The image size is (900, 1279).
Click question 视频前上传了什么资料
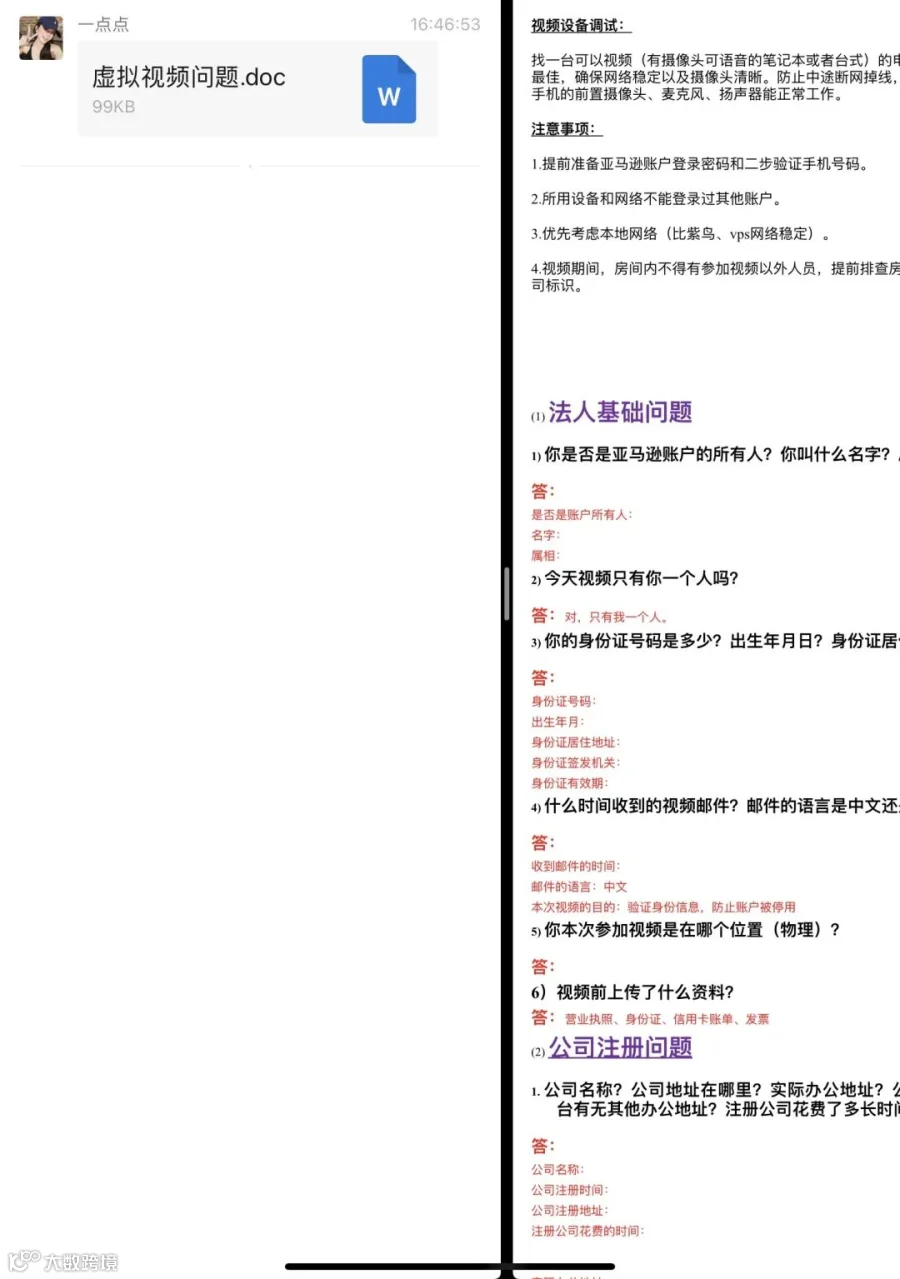633,992
